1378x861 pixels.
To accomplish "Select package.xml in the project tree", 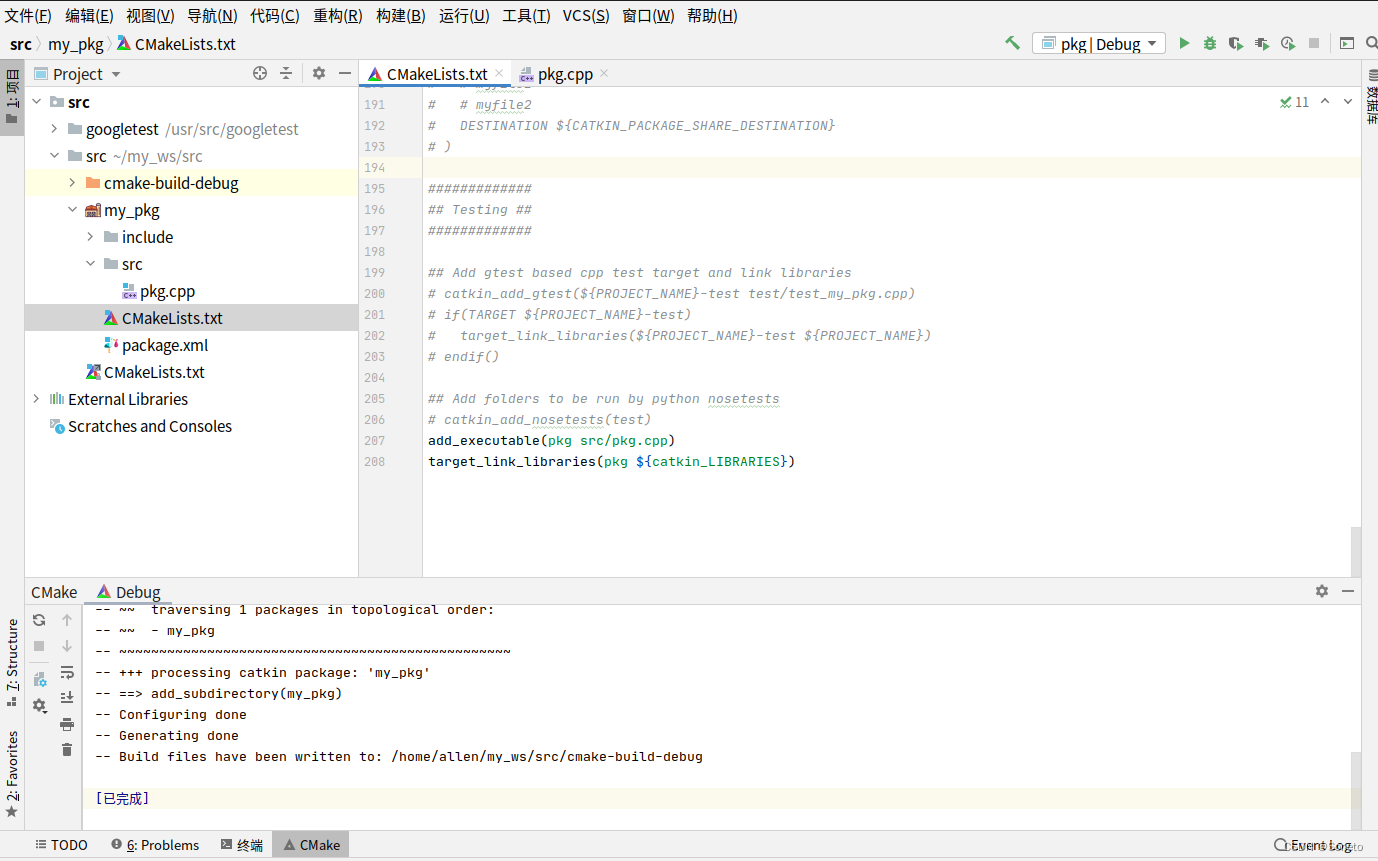I will click(165, 345).
